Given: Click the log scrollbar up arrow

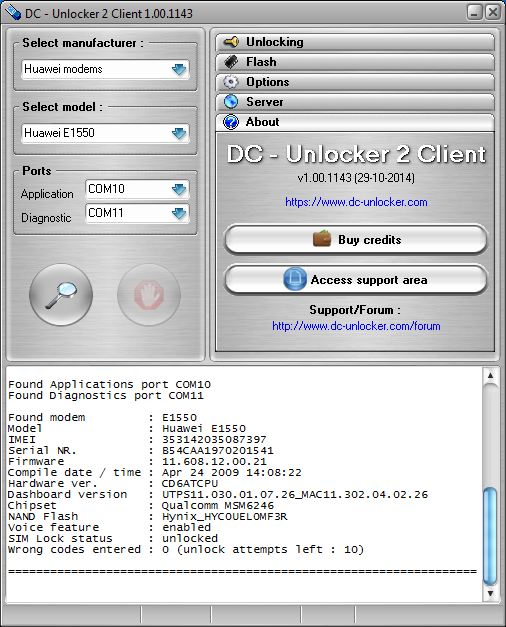Looking at the screenshot, I should (490, 376).
